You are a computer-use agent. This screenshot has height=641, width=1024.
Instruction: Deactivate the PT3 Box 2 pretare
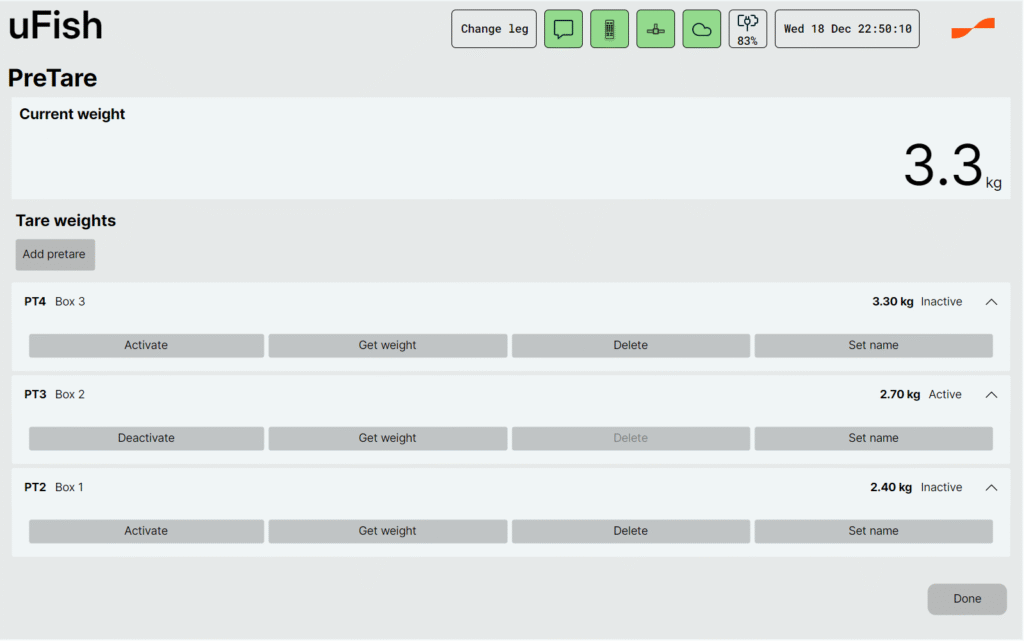(x=146, y=438)
